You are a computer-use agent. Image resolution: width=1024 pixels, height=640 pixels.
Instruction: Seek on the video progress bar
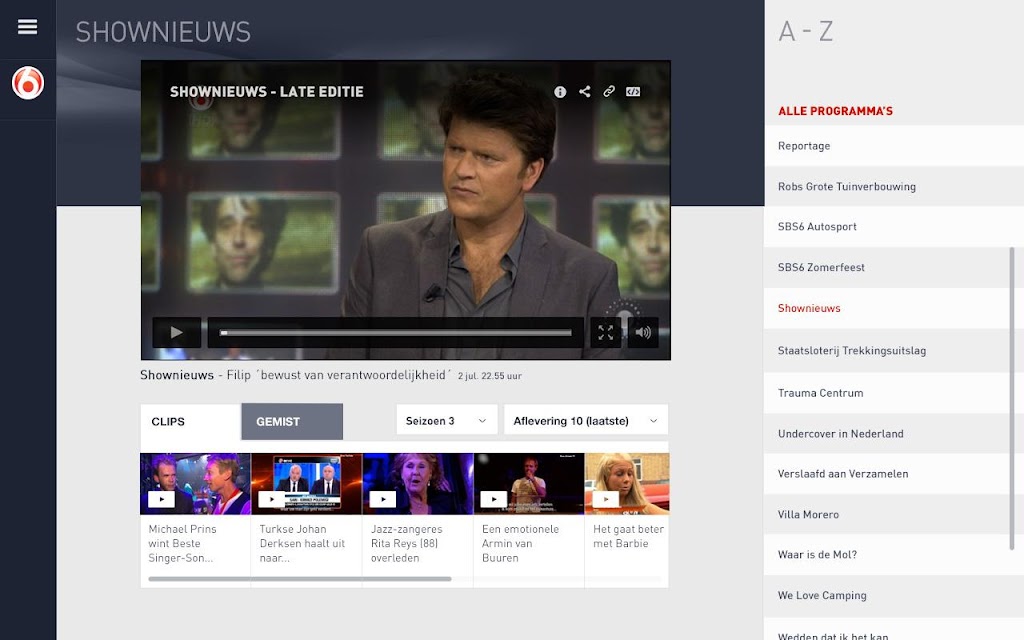[396, 332]
